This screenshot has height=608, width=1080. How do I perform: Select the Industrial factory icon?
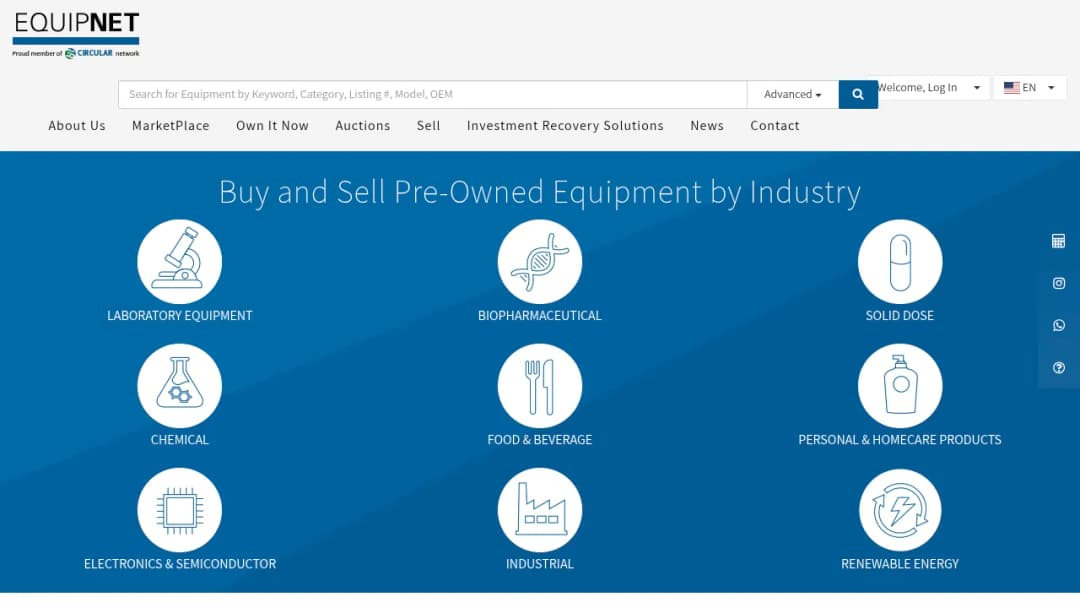point(540,510)
